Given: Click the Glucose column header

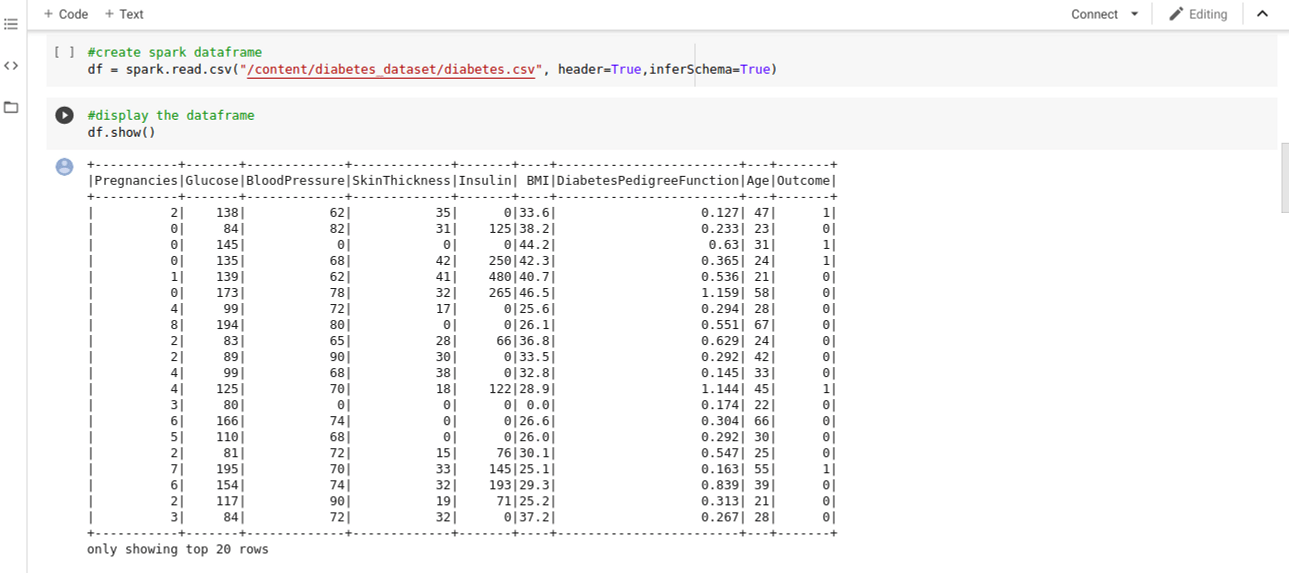Looking at the screenshot, I should [212, 181].
